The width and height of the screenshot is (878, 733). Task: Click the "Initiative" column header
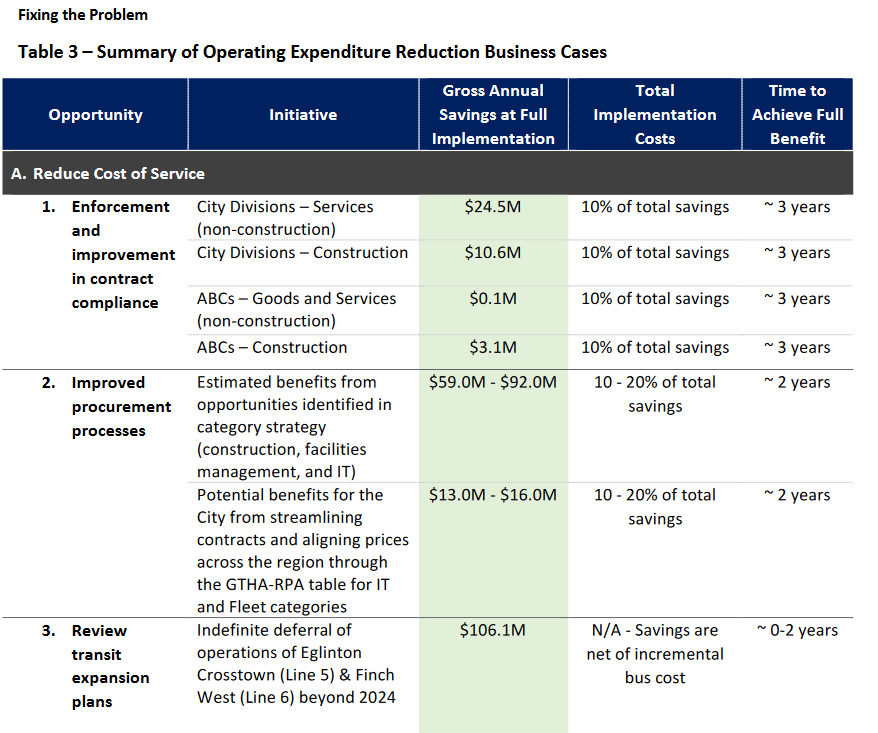point(303,115)
